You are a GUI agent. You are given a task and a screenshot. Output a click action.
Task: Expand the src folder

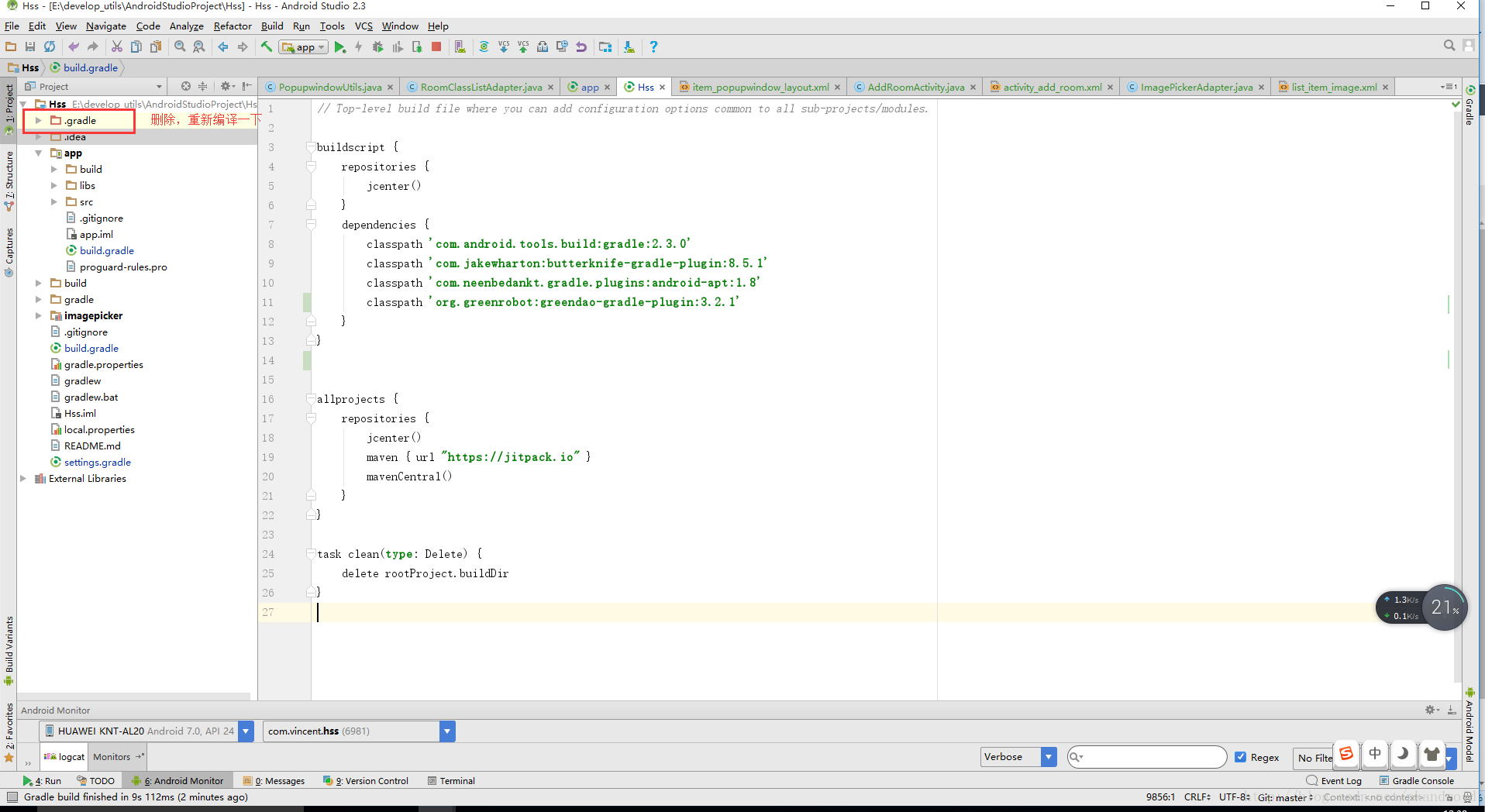(54, 202)
